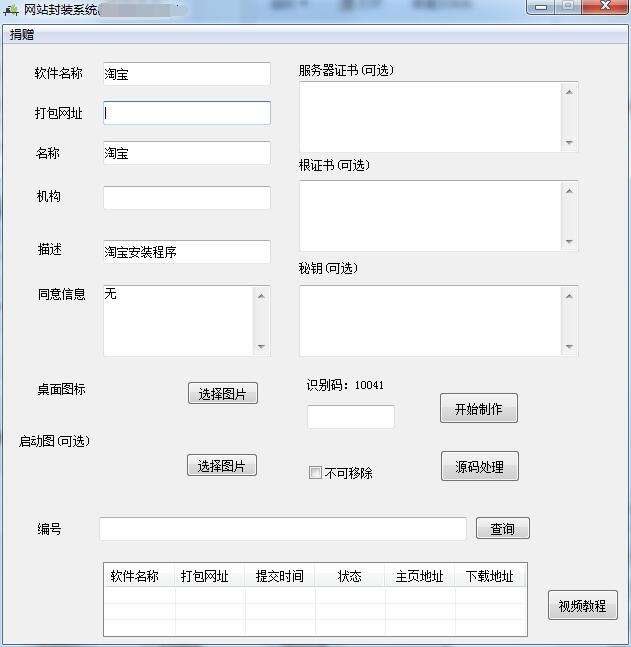Click the 描述 field containing 淘宝安装程序

pos(187,252)
